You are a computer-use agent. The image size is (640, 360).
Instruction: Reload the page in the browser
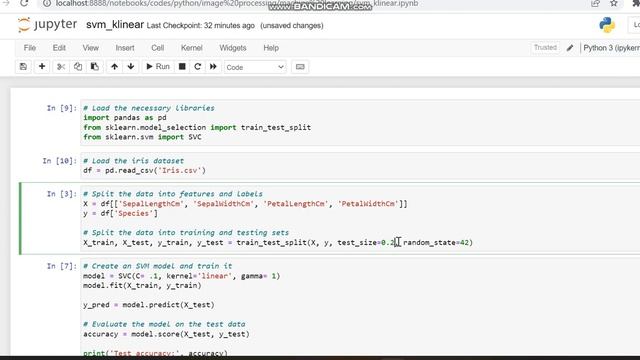point(24,3)
